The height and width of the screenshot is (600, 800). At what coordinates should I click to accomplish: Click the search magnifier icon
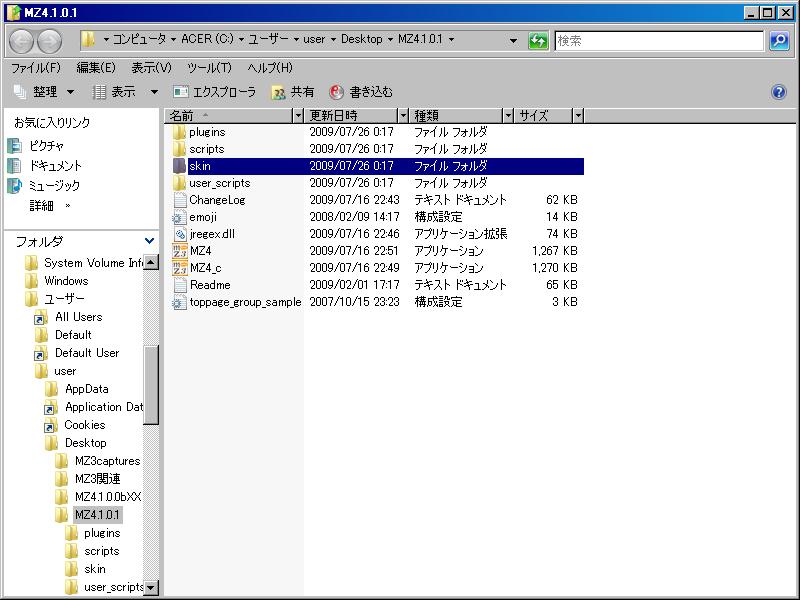click(779, 41)
